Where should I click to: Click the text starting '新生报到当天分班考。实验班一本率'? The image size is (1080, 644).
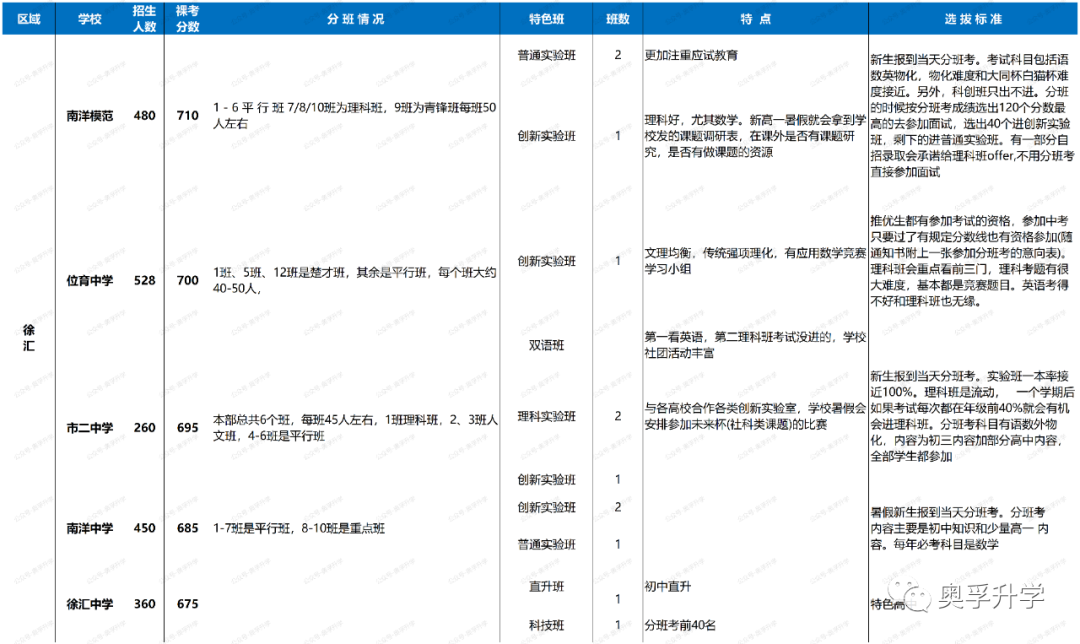[x=972, y=416]
